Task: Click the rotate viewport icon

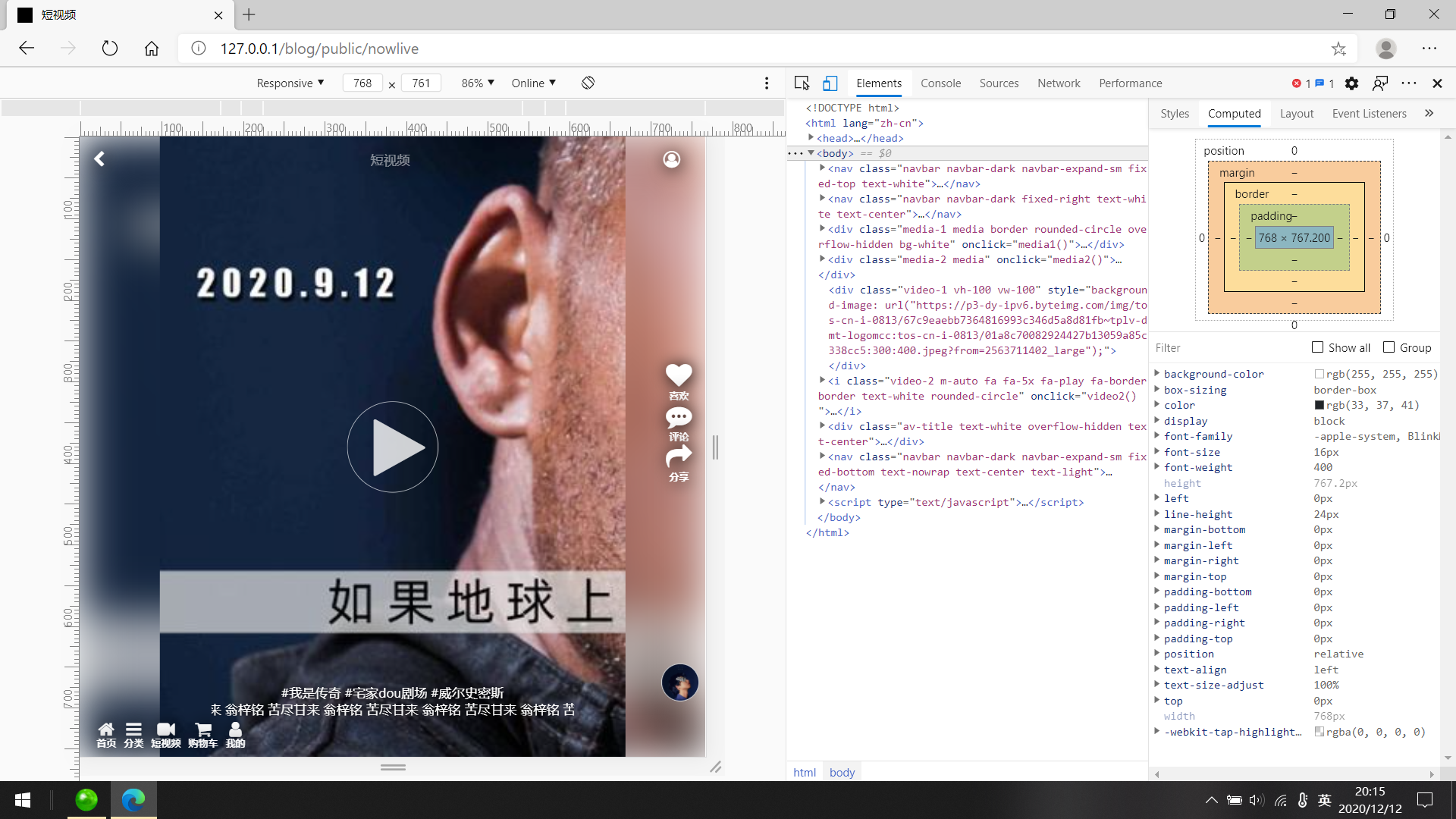Action: pyautogui.click(x=588, y=83)
